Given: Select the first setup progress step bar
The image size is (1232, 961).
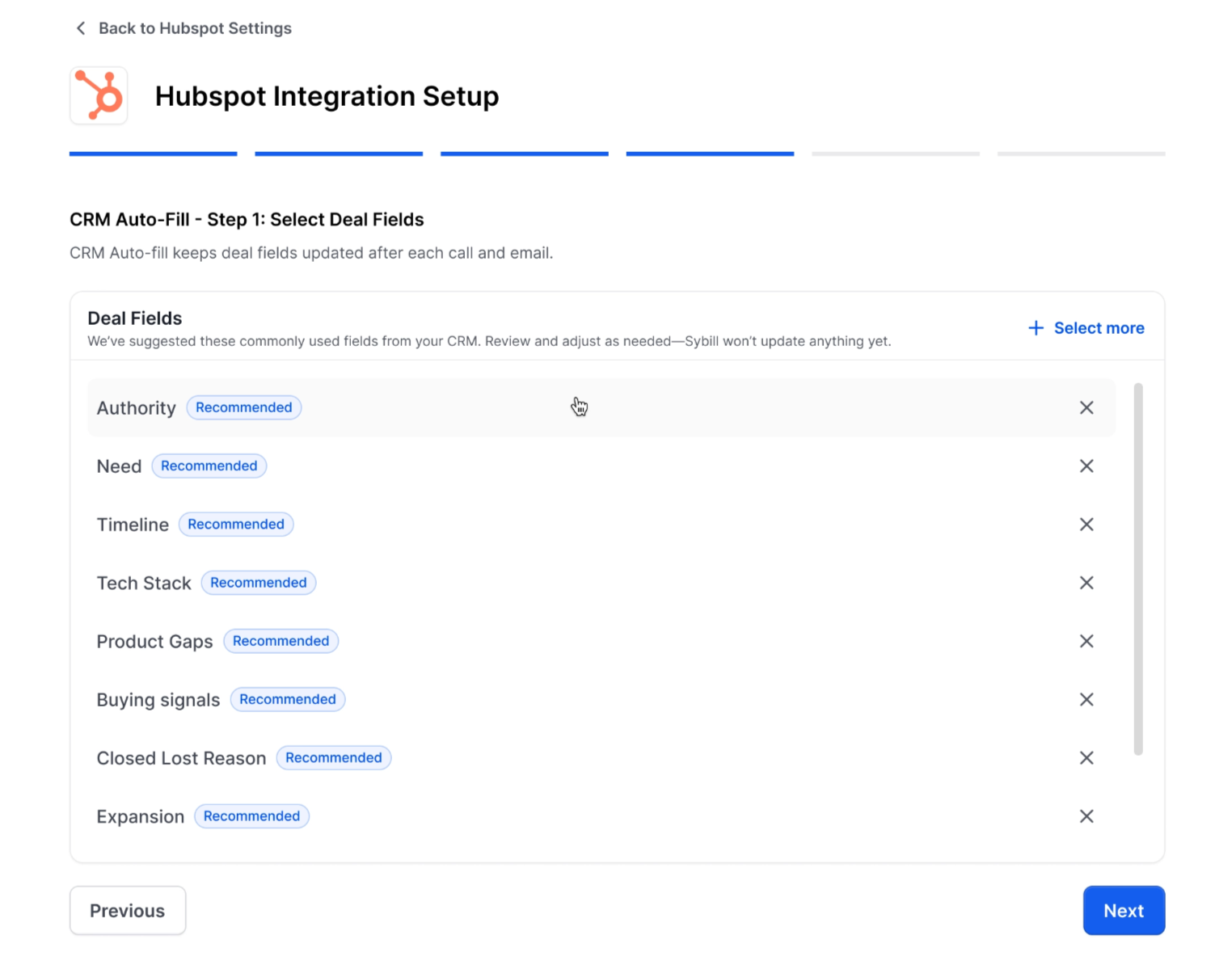Looking at the screenshot, I should [x=154, y=154].
